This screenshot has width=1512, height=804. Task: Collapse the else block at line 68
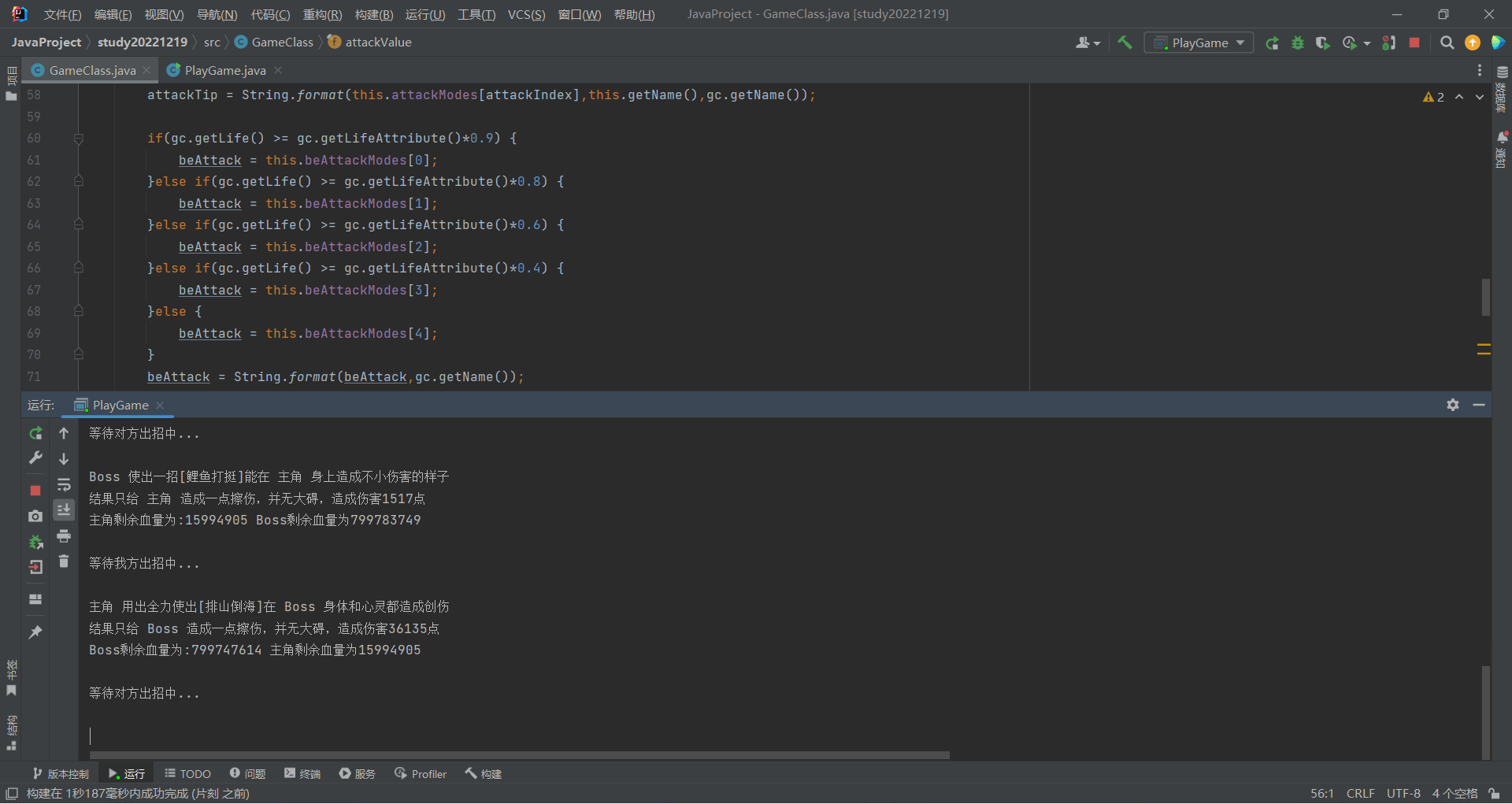[x=79, y=312]
